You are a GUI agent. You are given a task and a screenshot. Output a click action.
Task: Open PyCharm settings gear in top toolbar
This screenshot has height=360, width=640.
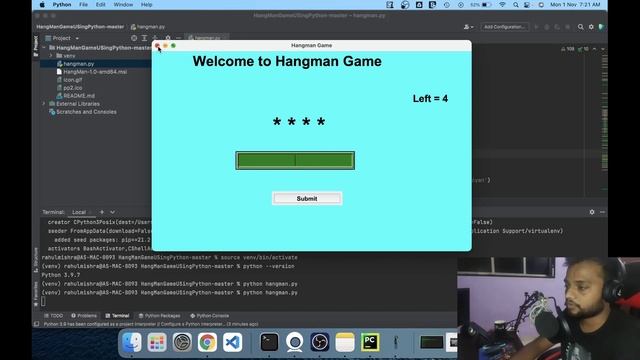[x=591, y=27]
